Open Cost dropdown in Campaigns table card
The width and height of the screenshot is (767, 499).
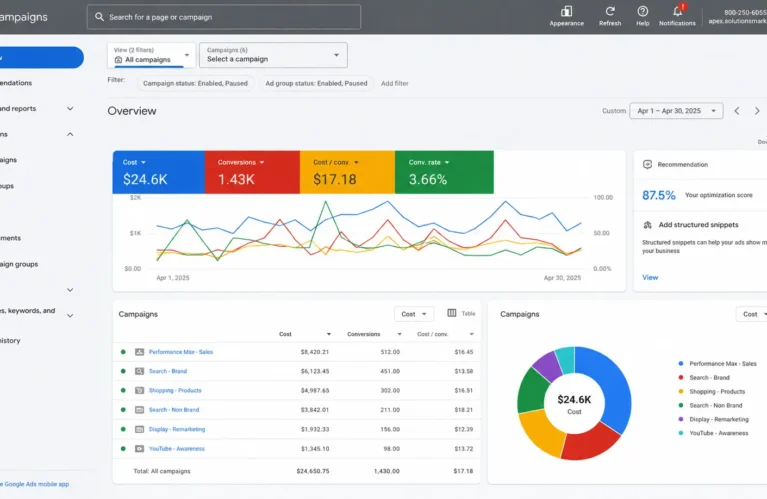click(414, 314)
